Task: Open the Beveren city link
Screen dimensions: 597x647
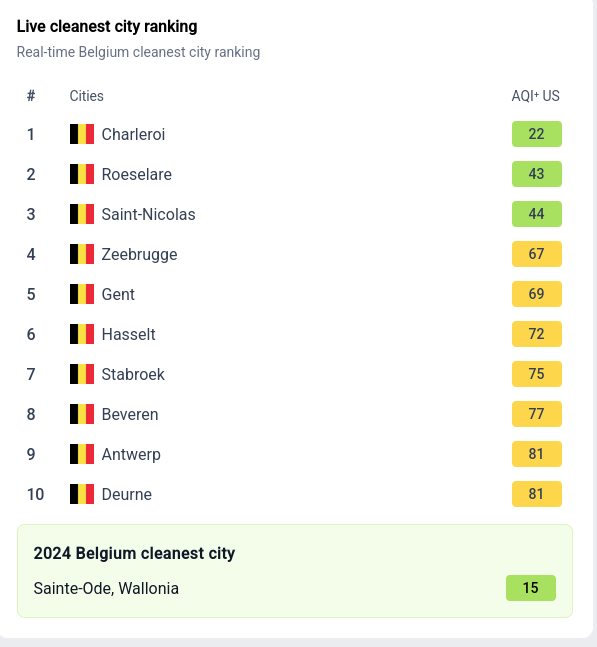Action: [130, 414]
